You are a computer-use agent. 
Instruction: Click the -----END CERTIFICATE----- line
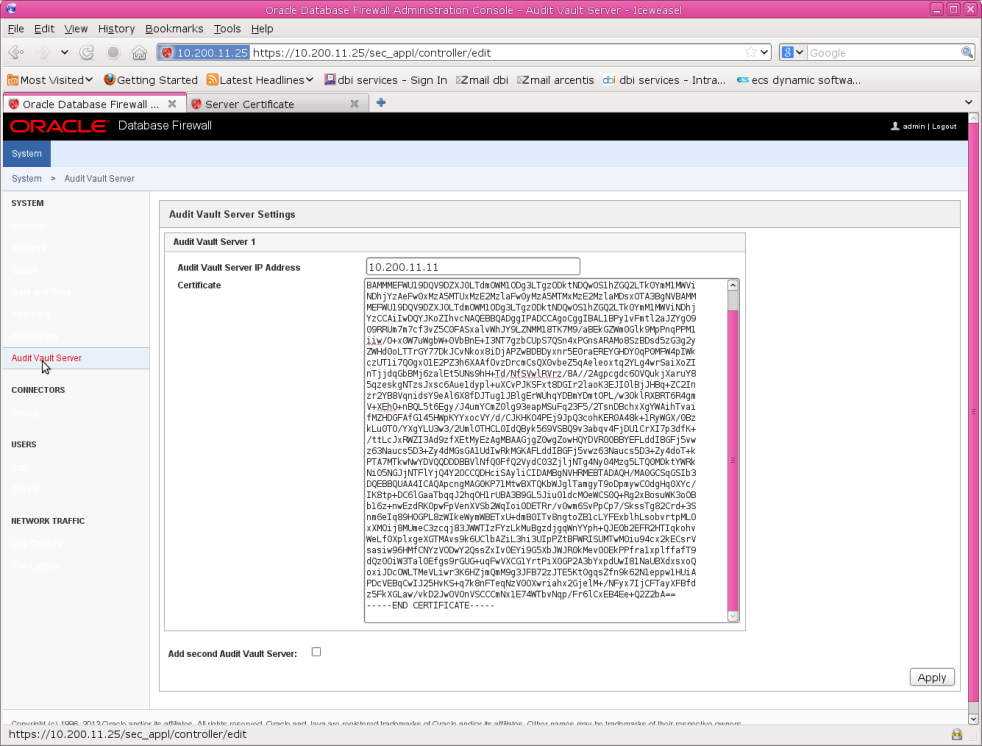pos(430,606)
